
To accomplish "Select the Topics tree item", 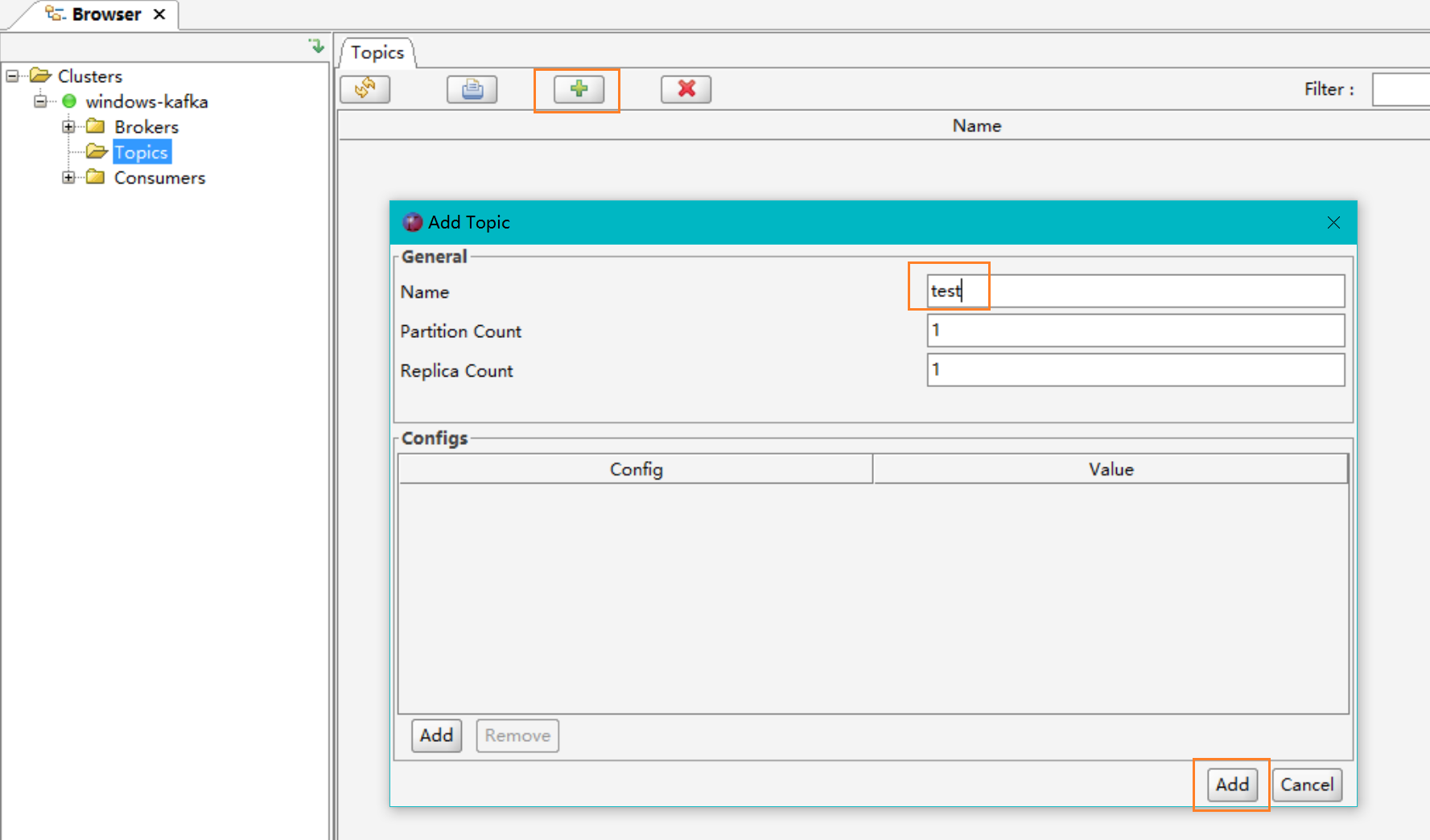I will (x=141, y=152).
